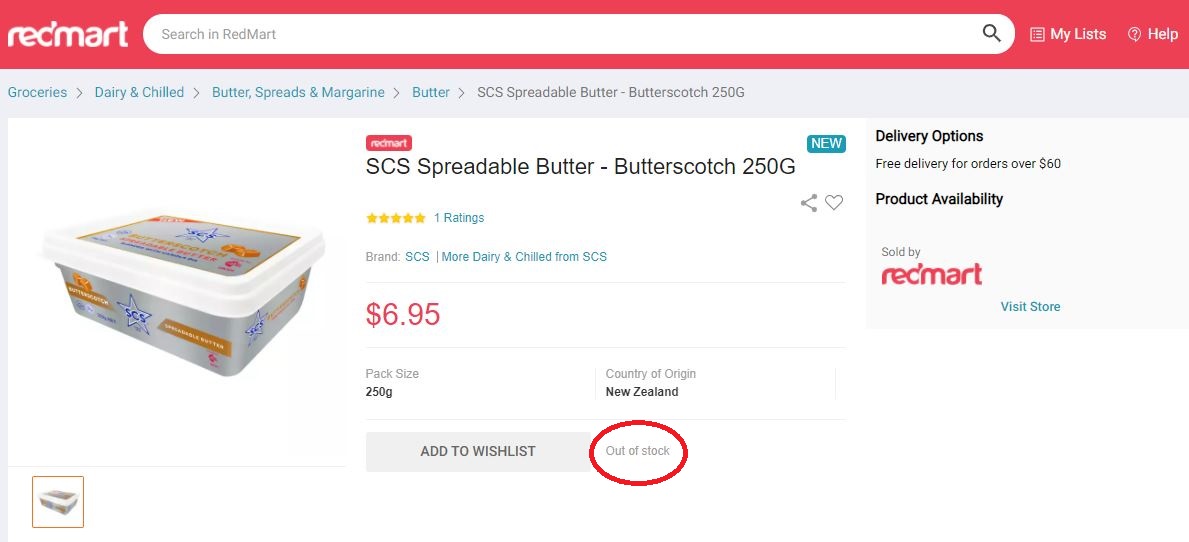Select the product image thumbnail
Image resolution: width=1189 pixels, height=542 pixels.
(58, 501)
